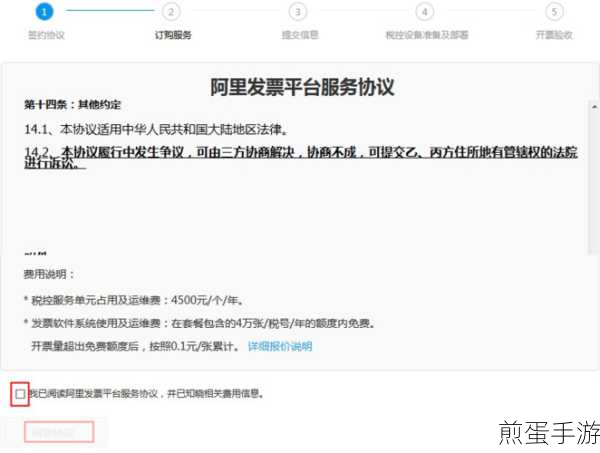The width and height of the screenshot is (600, 453).
Task: Click step 4 circle in the progress bar
Action: tap(425, 12)
